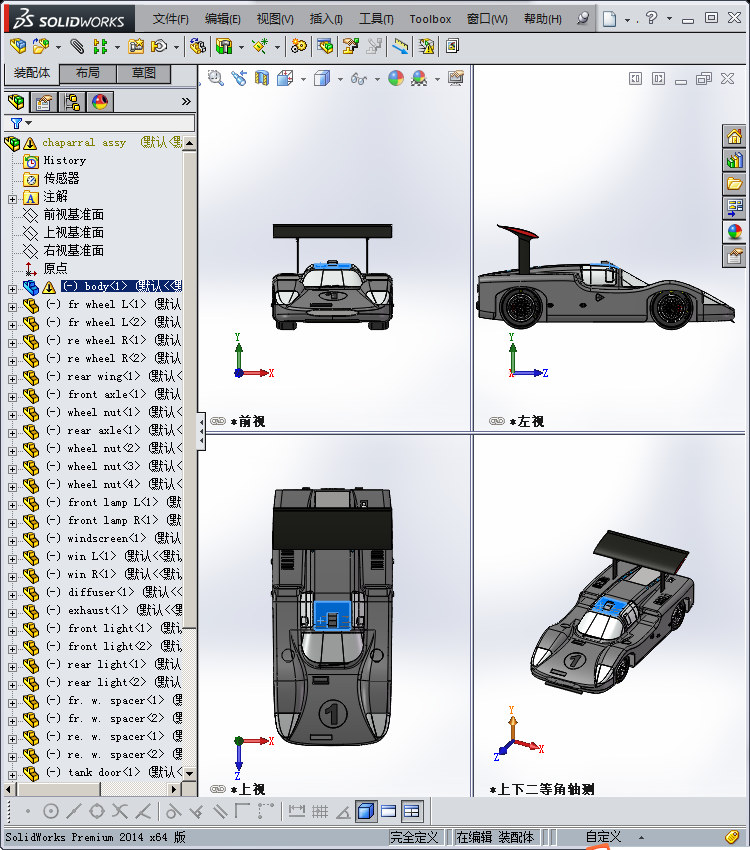The width and height of the screenshot is (750, 850).
Task: Click the Interference Detection measure icon
Action: click(400, 47)
